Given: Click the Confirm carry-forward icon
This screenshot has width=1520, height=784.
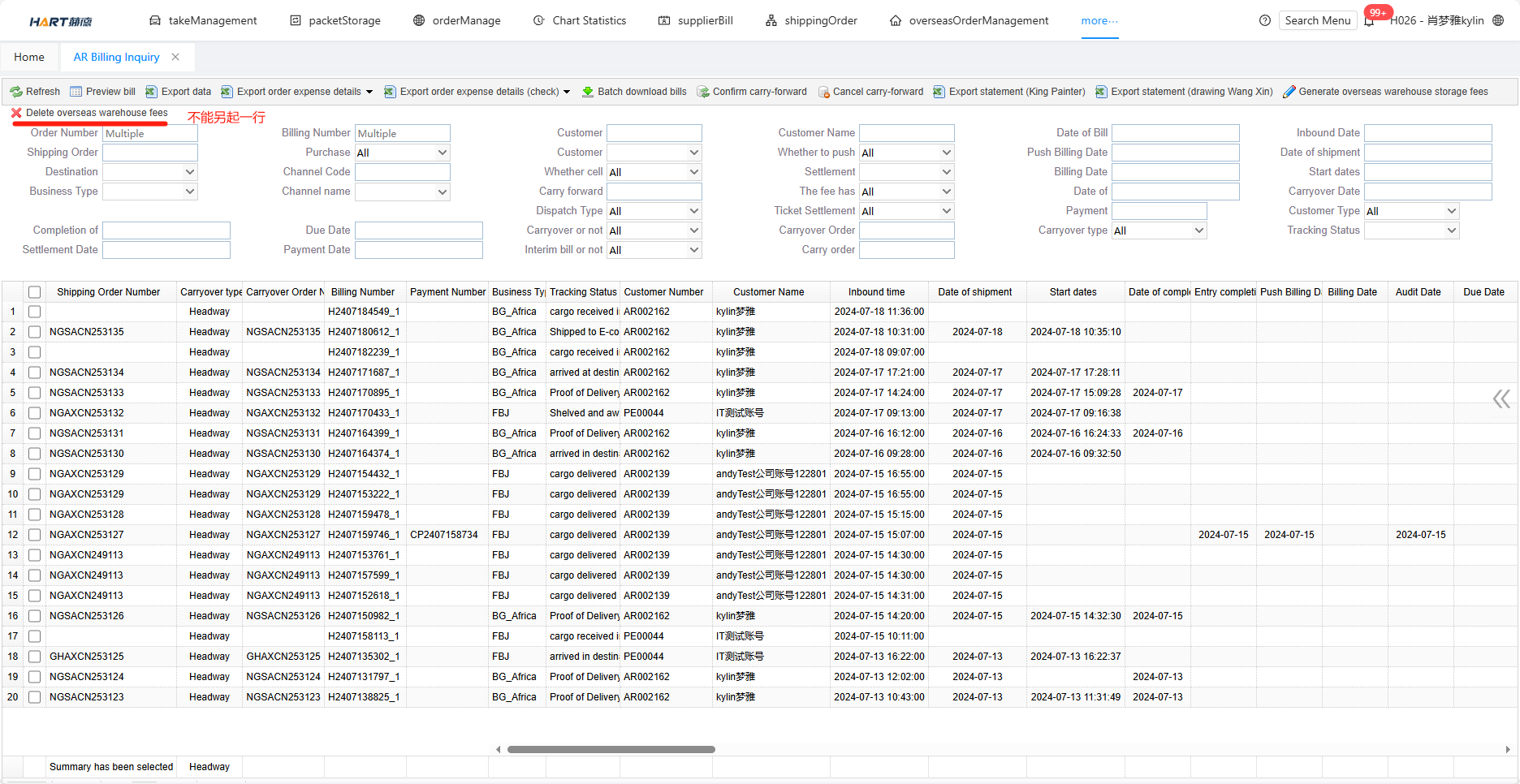Looking at the screenshot, I should point(703,92).
